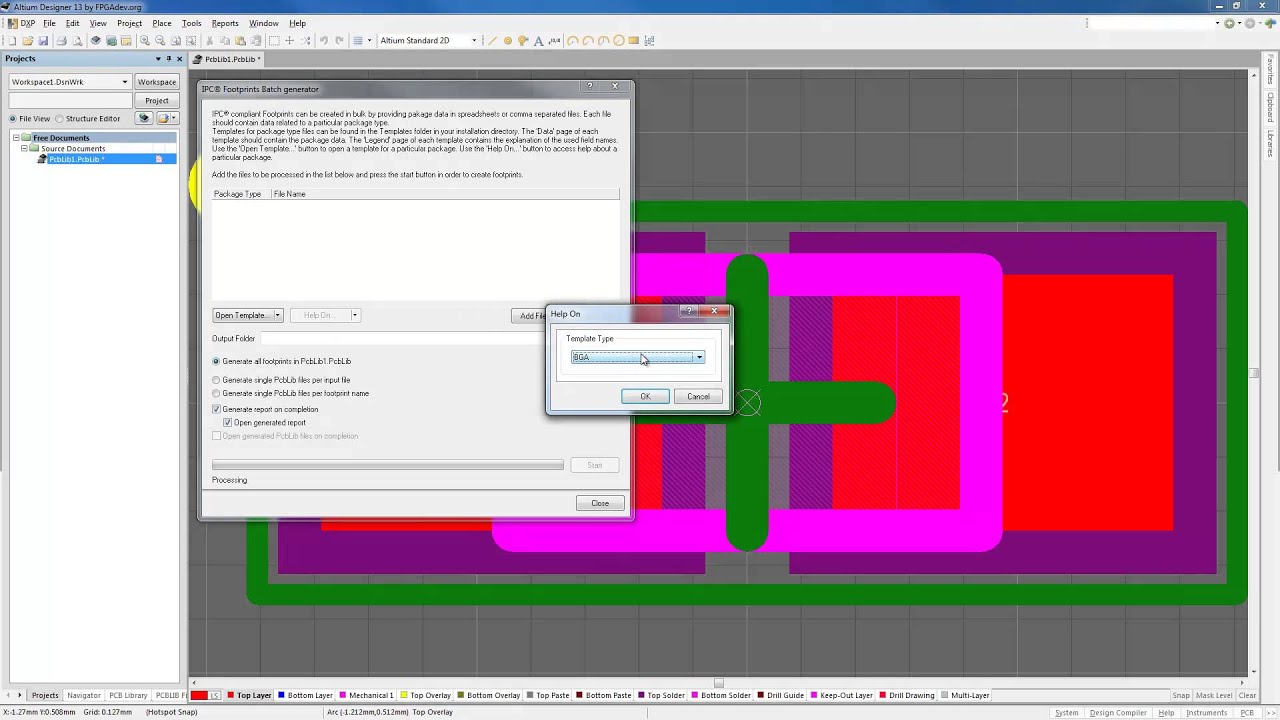Select the Structure Editor radio button

point(59,118)
